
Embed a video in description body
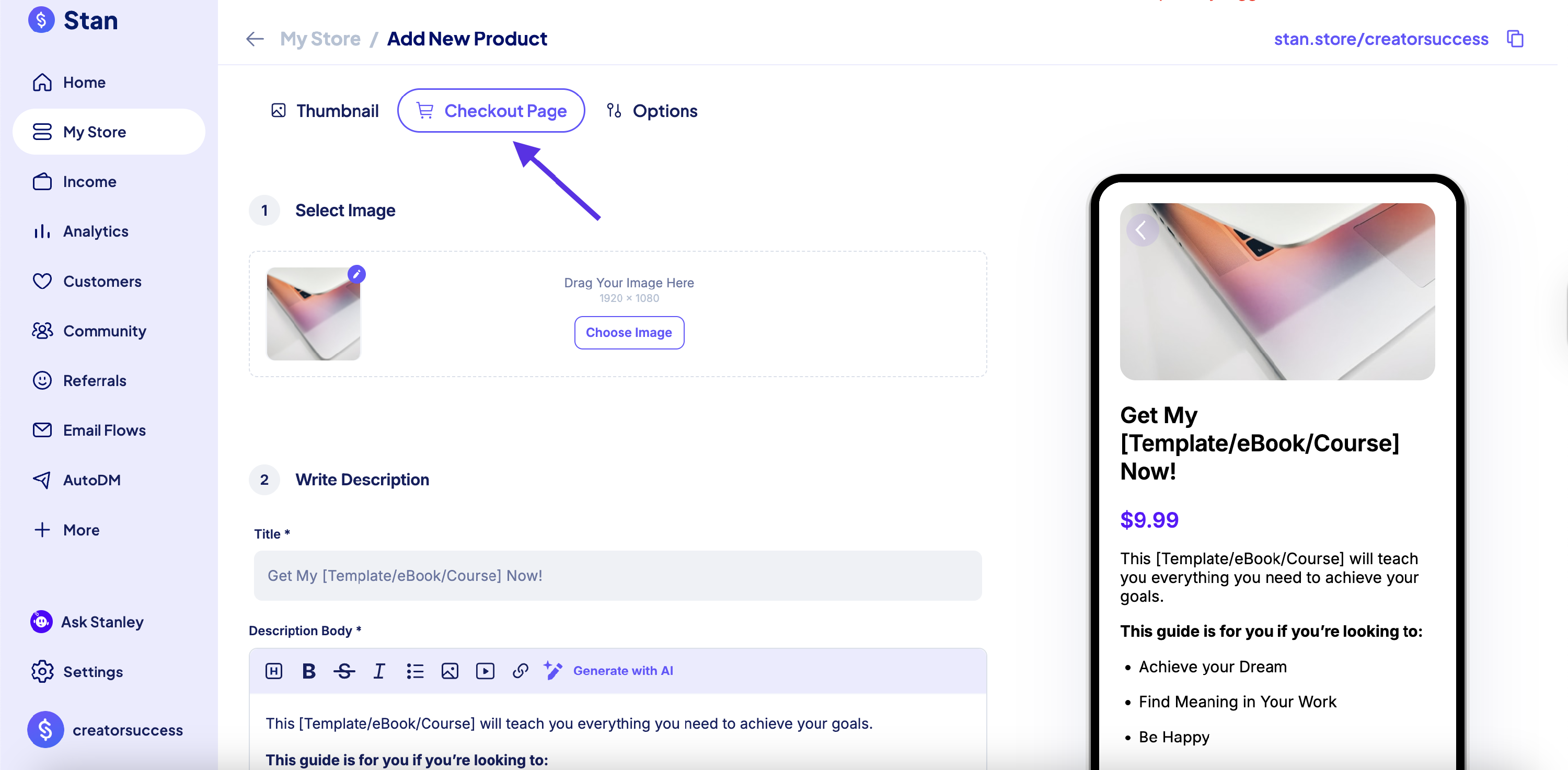485,671
